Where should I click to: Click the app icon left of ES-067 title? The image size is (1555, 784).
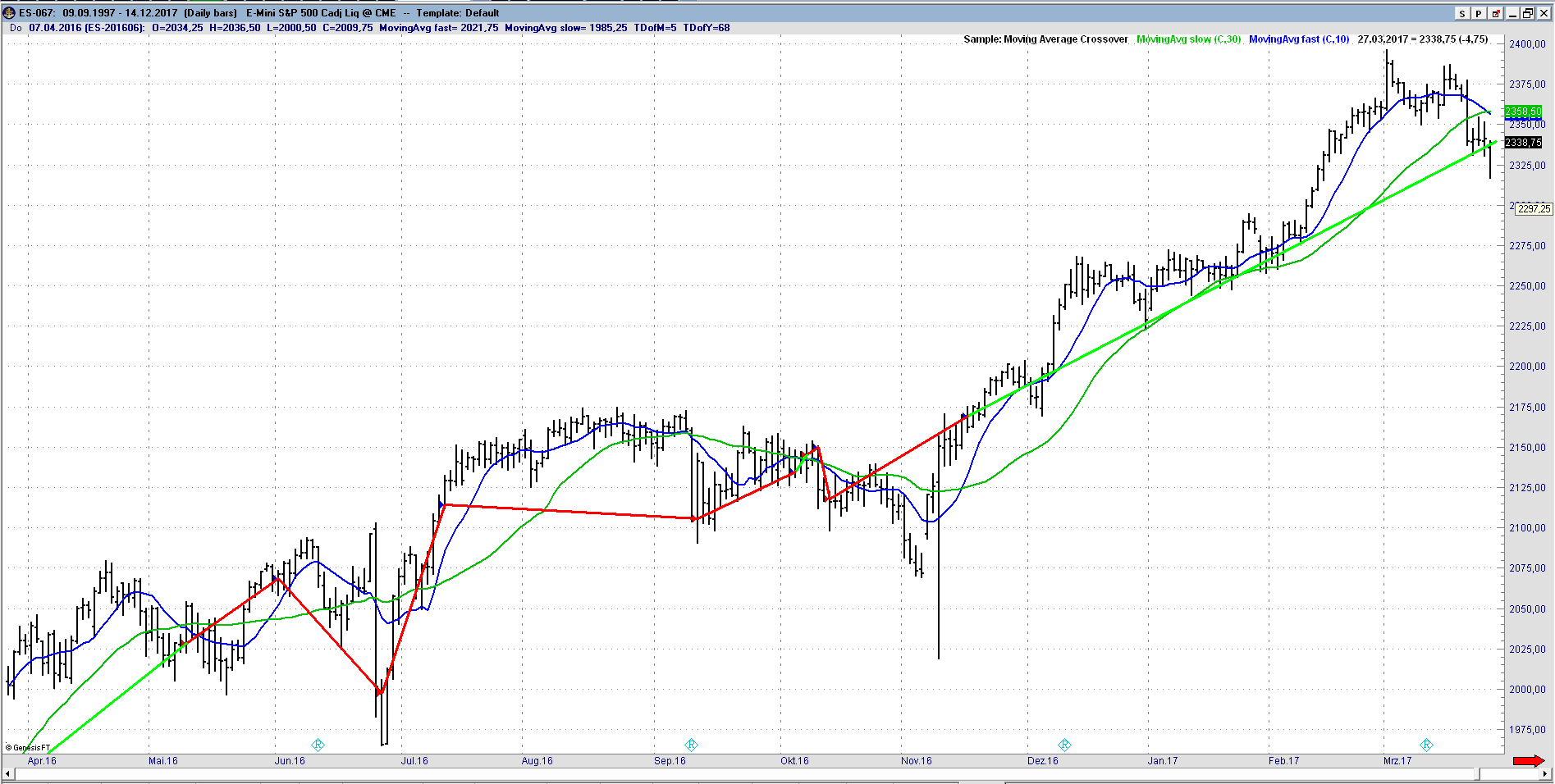click(x=9, y=13)
